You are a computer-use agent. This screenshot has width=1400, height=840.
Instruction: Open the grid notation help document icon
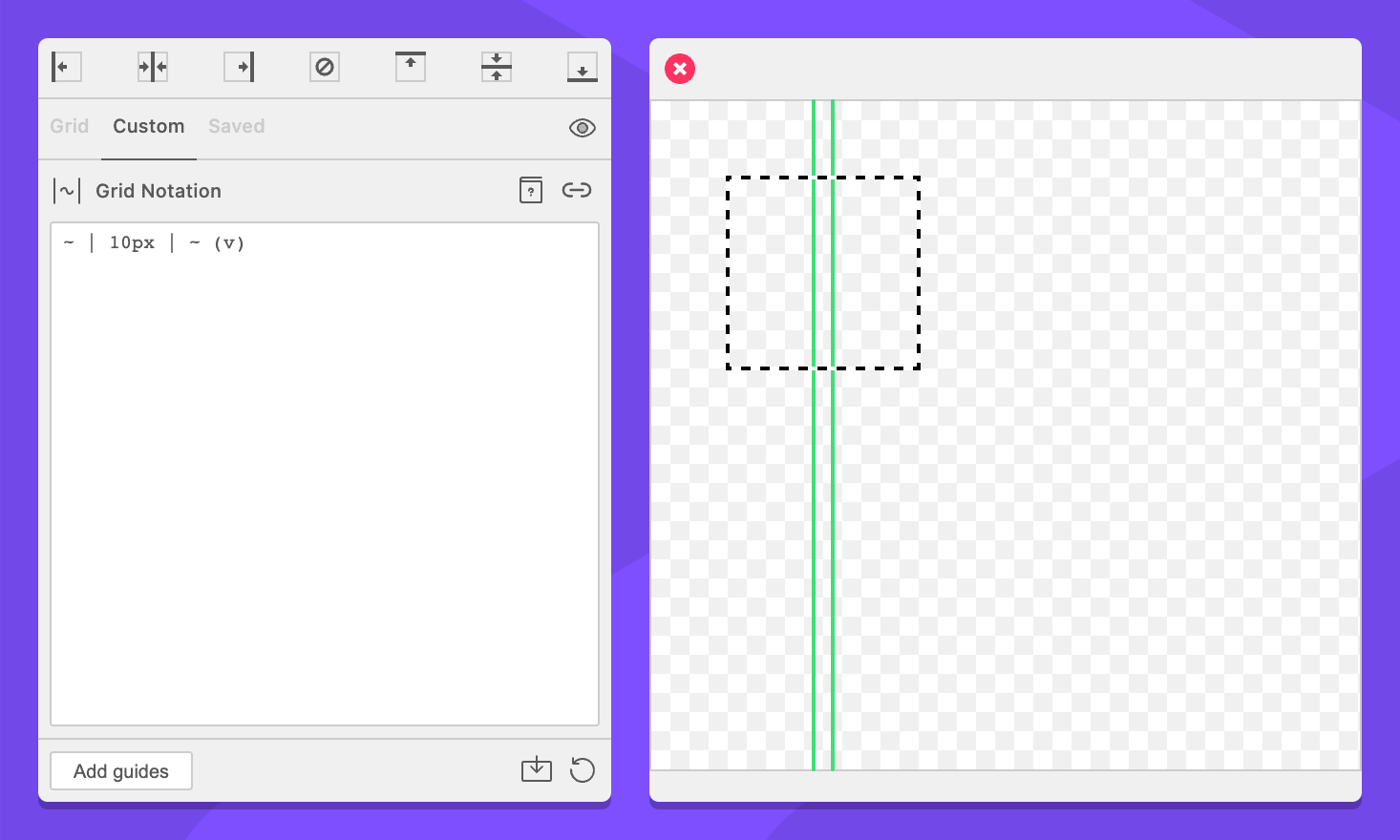click(531, 190)
